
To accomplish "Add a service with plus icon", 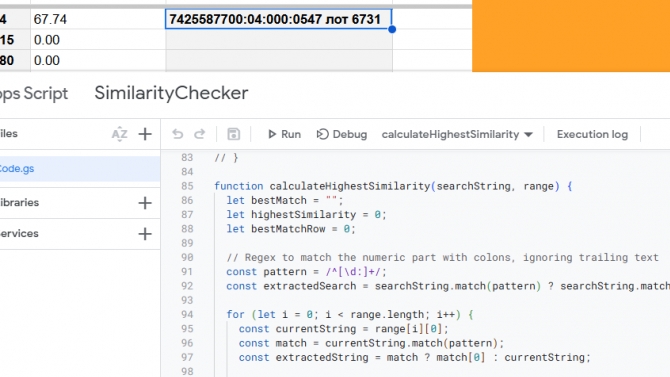I will (145, 234).
